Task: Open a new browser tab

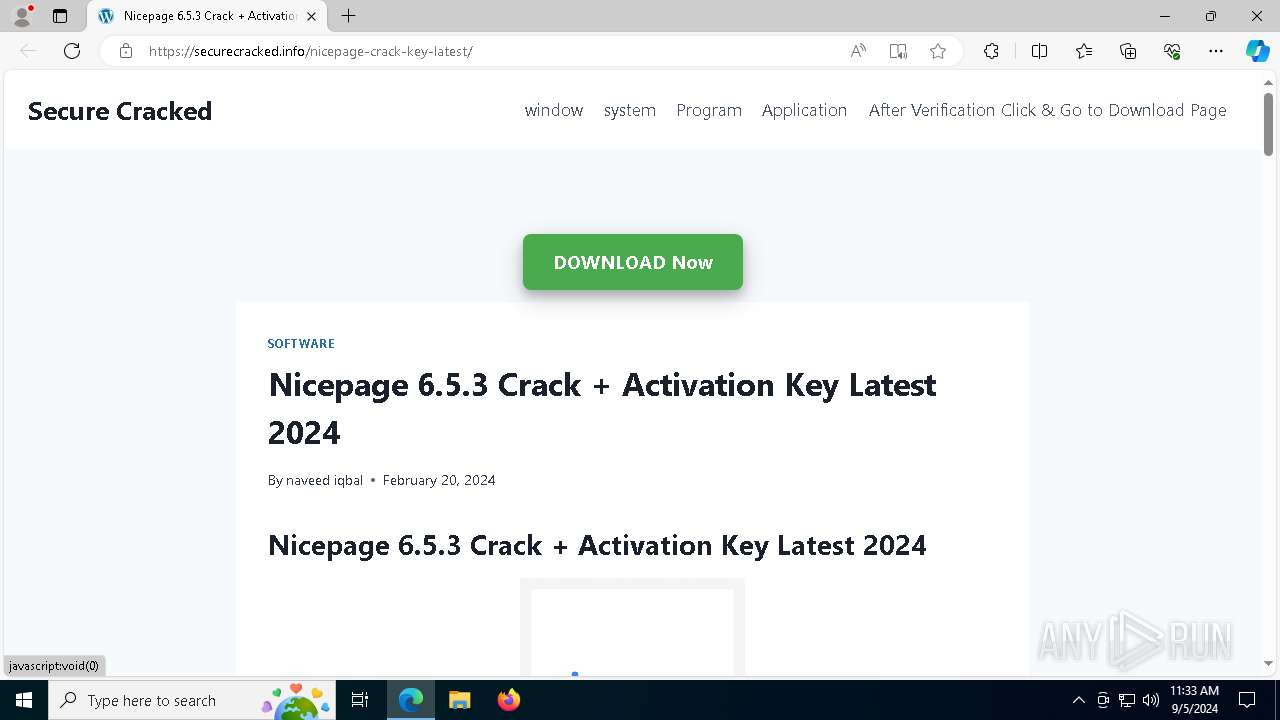Action: [348, 16]
